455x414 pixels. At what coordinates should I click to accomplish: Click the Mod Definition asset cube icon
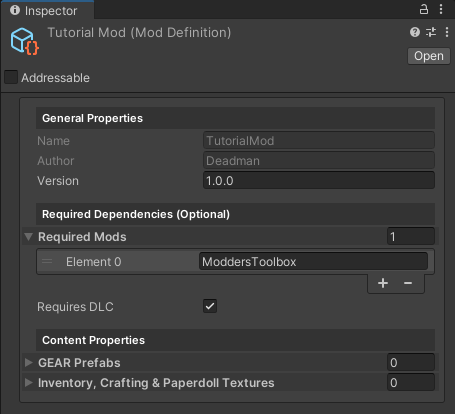tap(25, 41)
